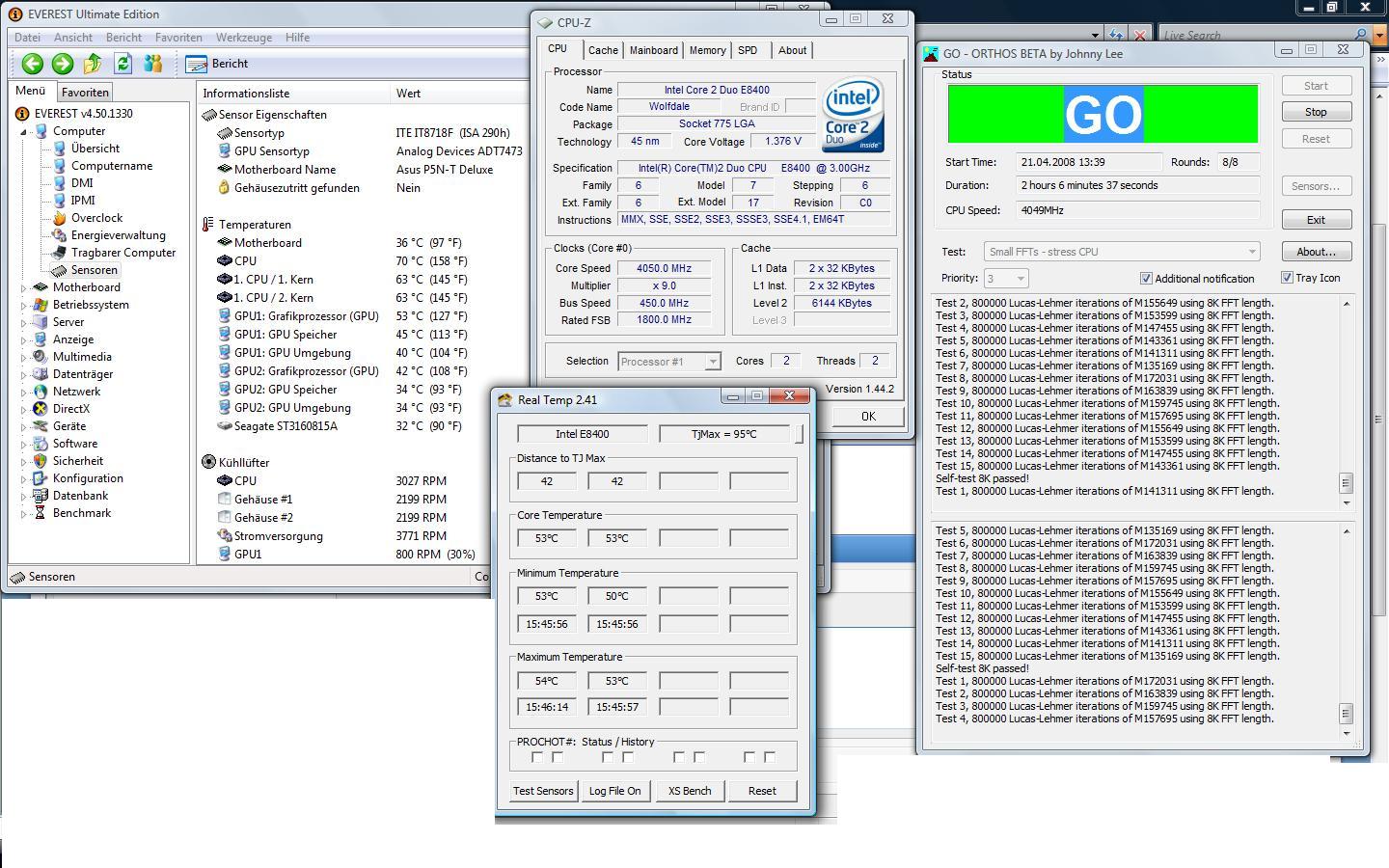
Task: Switch to the Cache tab in CPU-Z
Action: [x=603, y=50]
